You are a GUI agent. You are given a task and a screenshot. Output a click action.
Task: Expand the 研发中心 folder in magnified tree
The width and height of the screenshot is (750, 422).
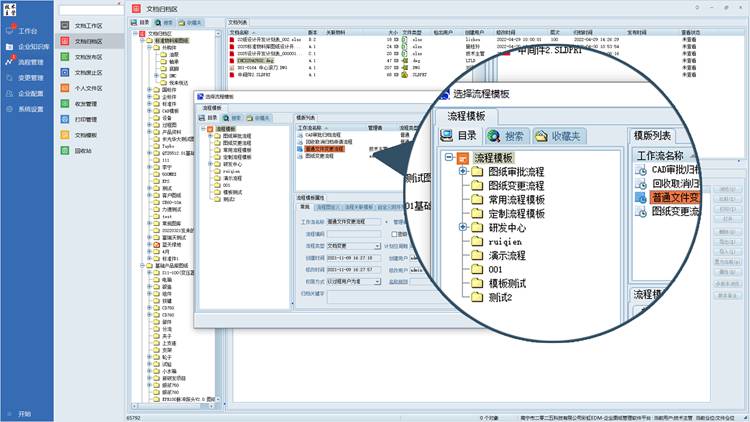click(464, 227)
